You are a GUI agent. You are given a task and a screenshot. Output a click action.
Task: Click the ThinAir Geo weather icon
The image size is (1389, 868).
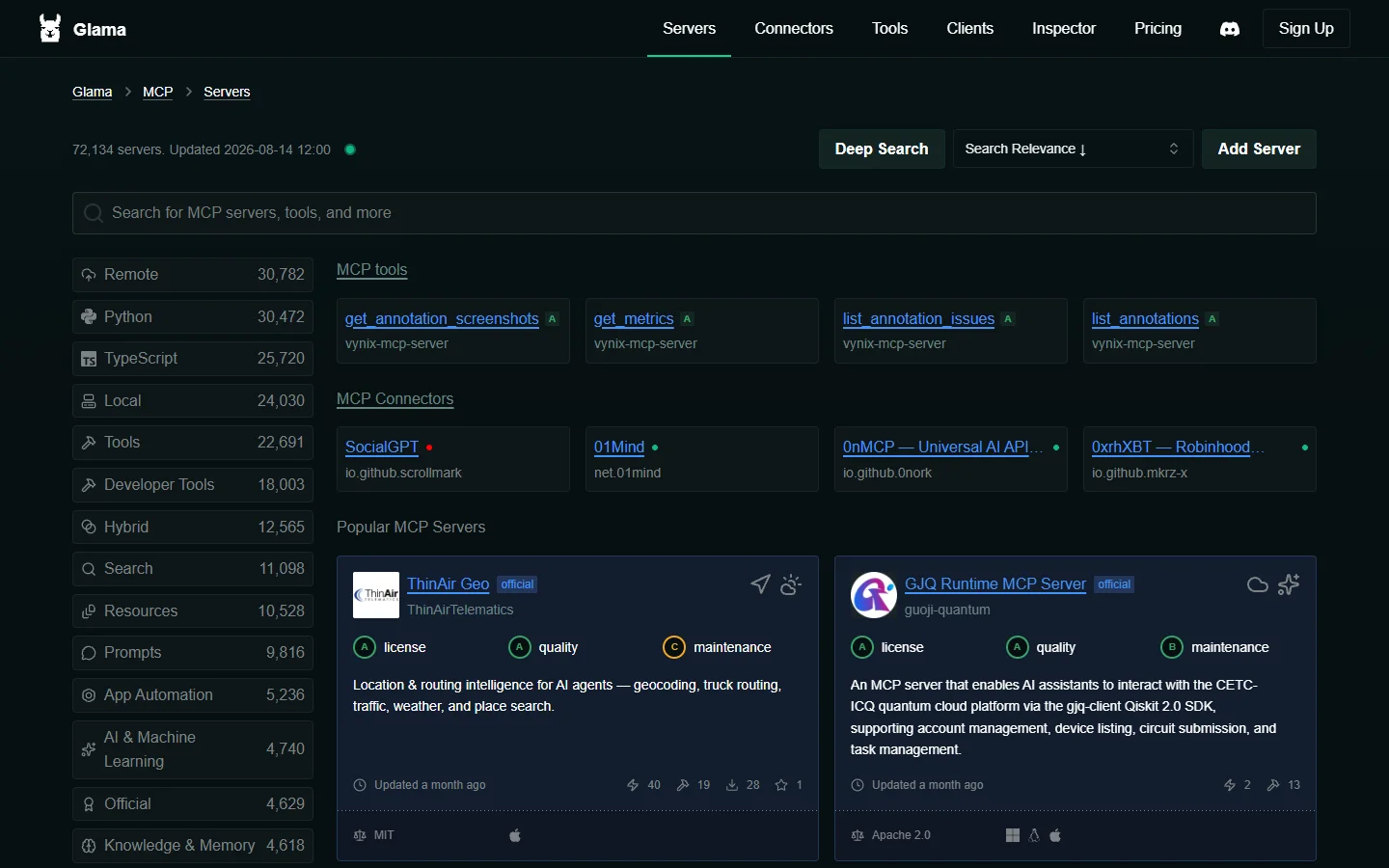click(791, 584)
